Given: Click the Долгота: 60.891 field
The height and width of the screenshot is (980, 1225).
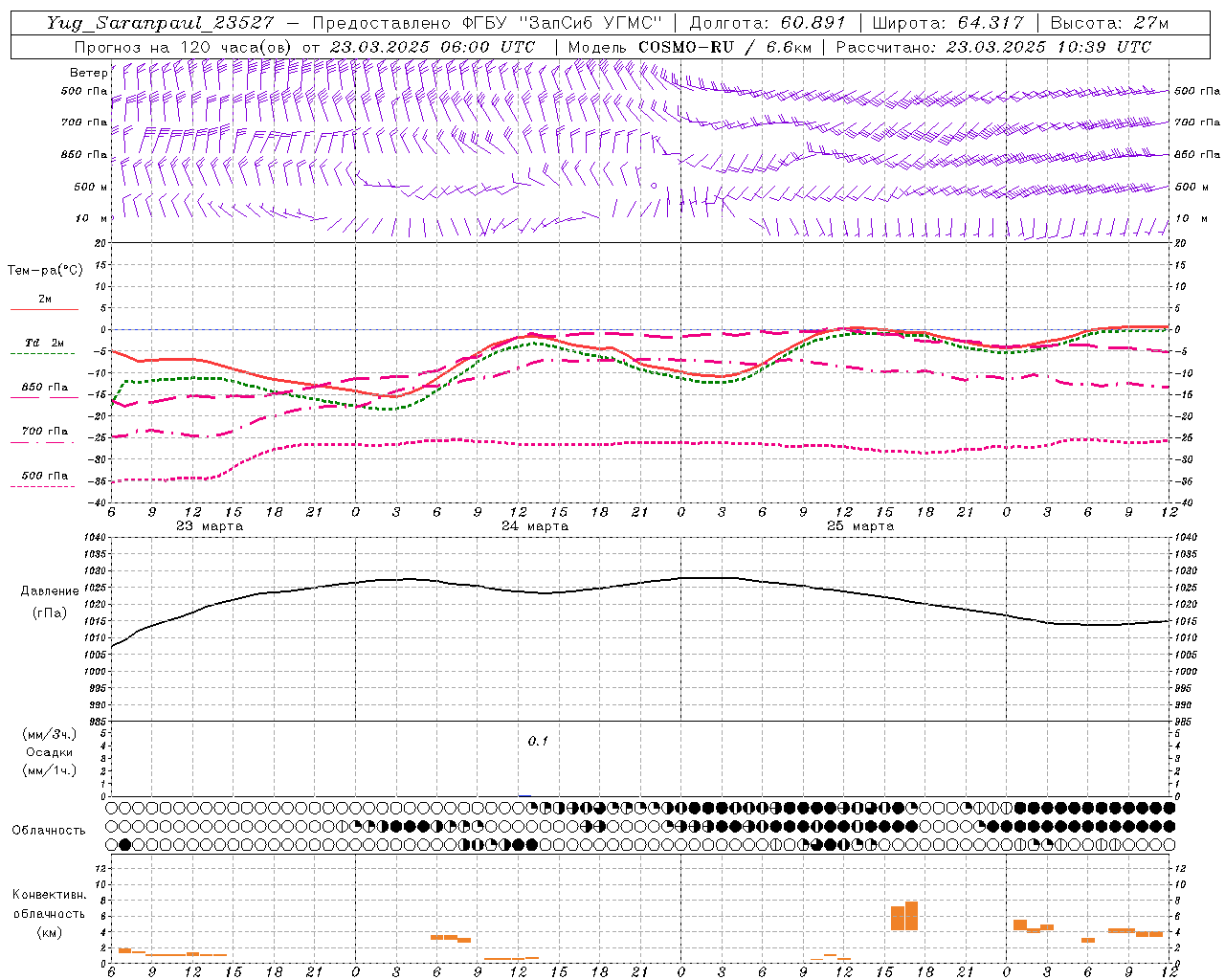Looking at the screenshot, I should click(766, 23).
